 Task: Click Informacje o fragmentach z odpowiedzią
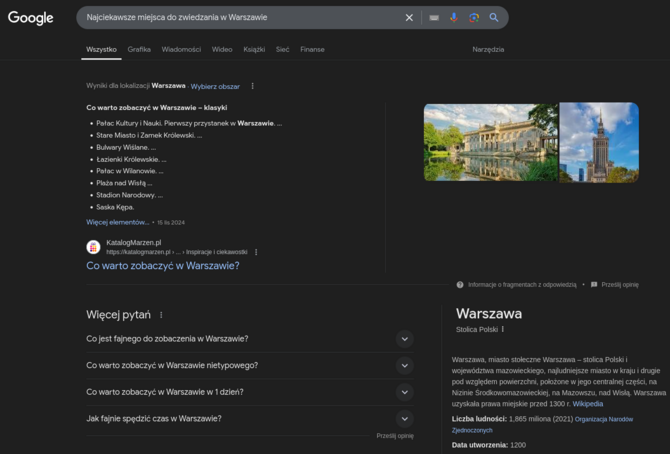coord(522,285)
